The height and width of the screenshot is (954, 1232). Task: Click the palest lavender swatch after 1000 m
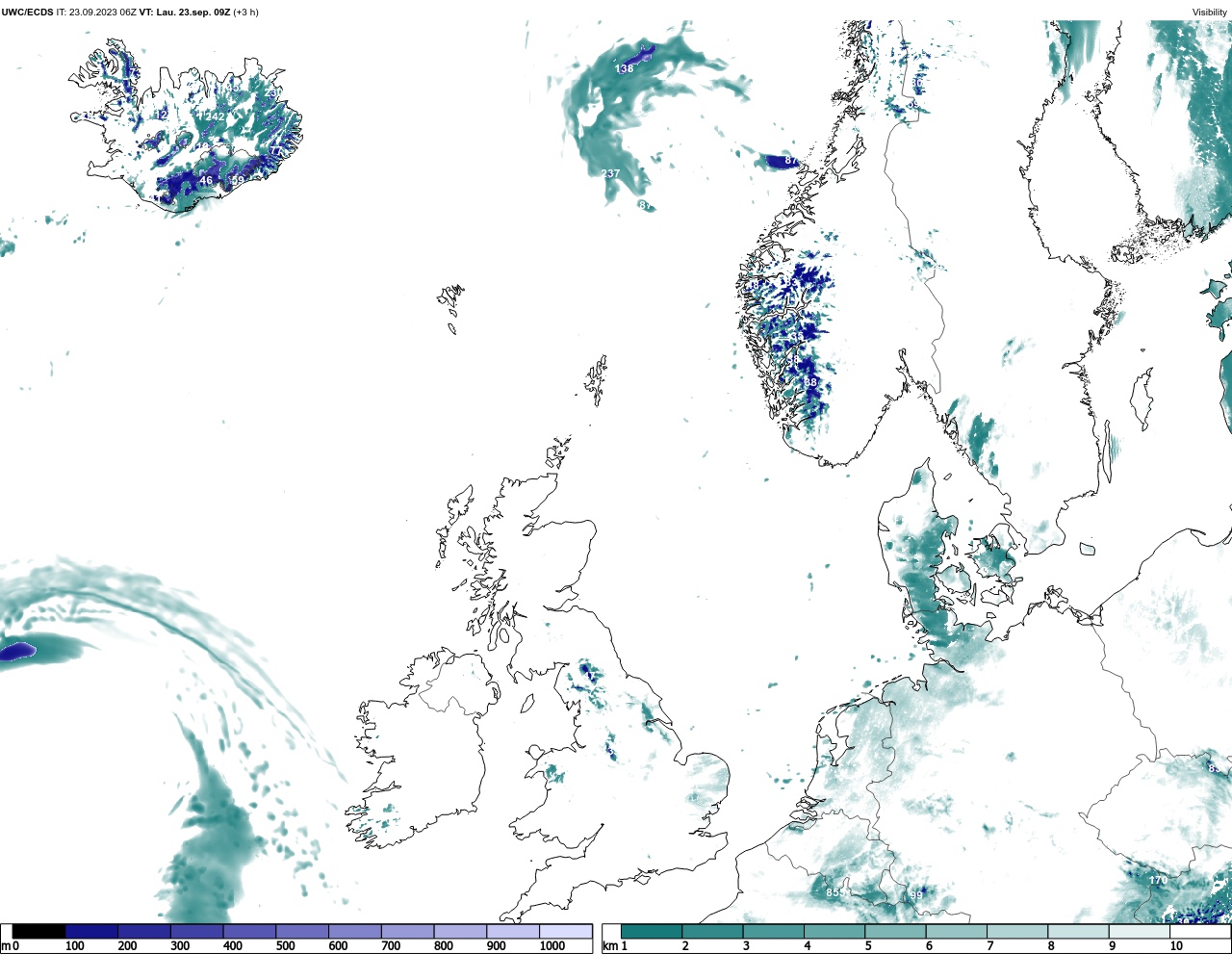point(565,931)
